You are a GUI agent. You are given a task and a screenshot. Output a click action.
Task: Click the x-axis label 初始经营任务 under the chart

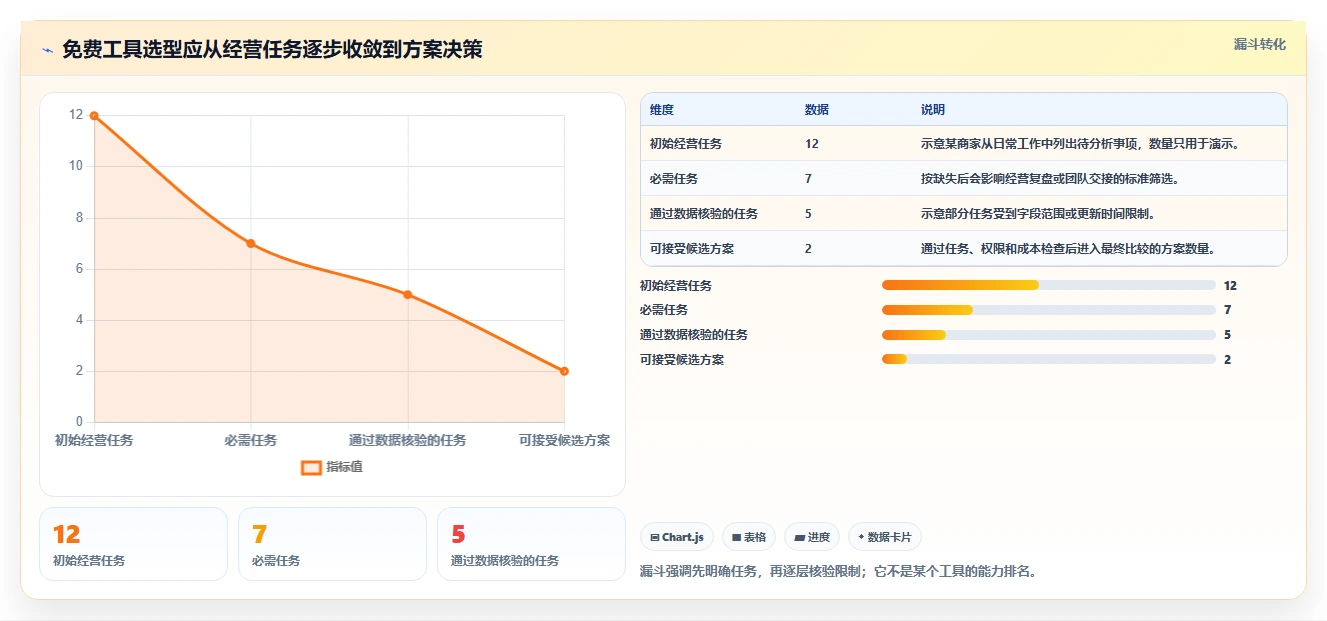point(94,440)
